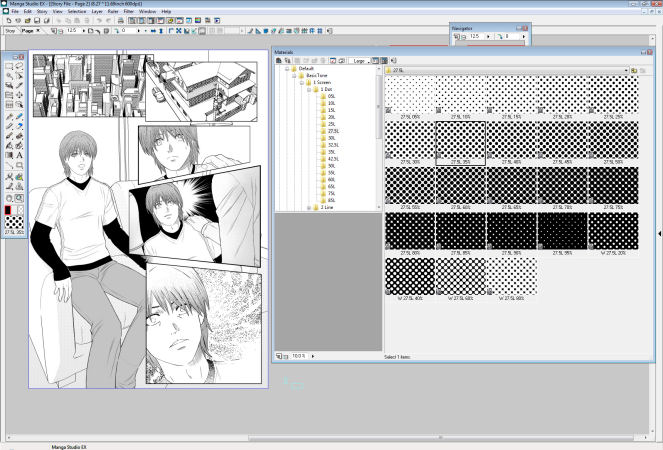Click the Navigator zoom dropdown arrow
The width and height of the screenshot is (663, 450).
[x=488, y=37]
